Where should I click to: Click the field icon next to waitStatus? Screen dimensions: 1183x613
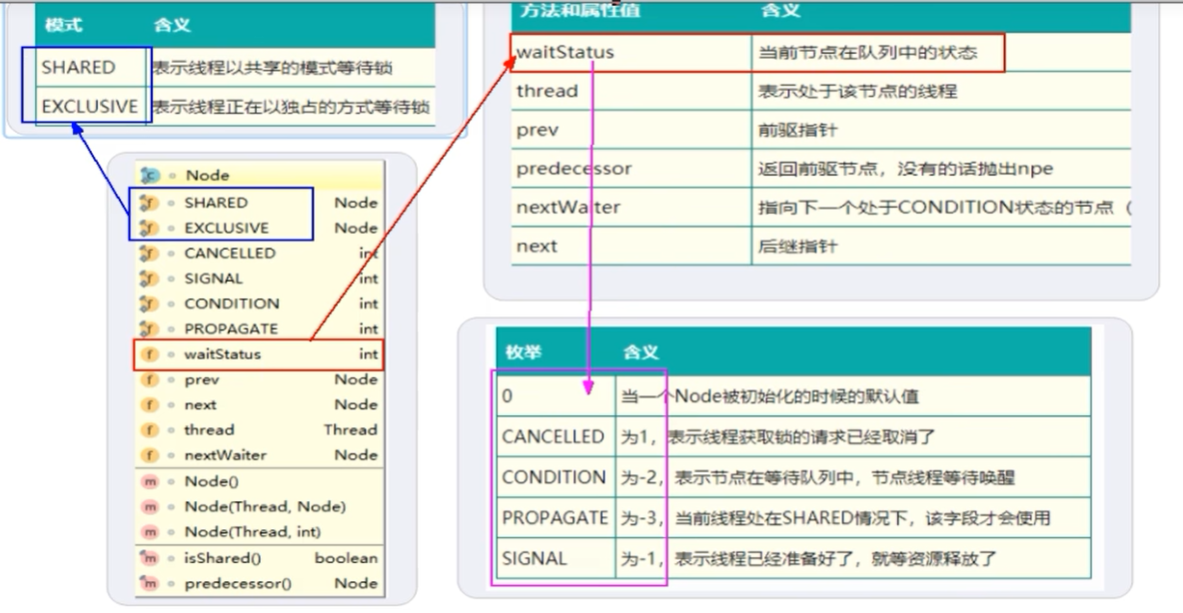(x=150, y=353)
